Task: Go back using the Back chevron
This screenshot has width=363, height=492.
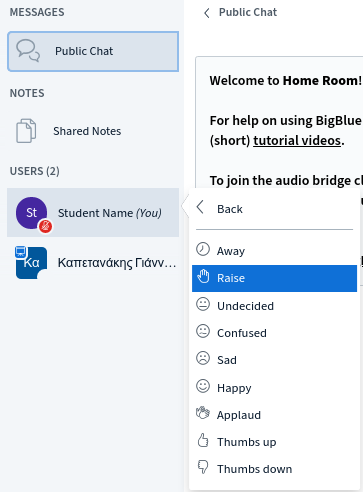Action: [200, 207]
